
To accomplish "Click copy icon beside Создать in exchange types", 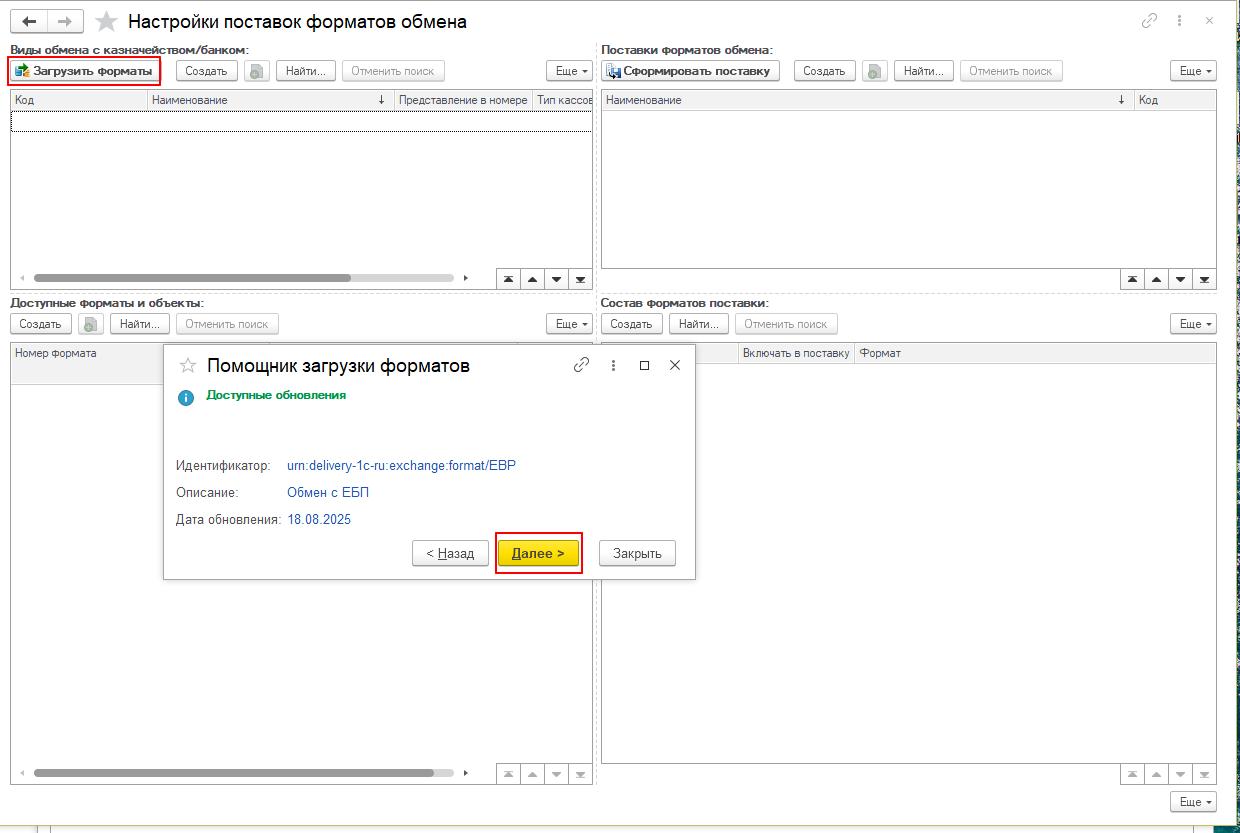I will (x=257, y=71).
